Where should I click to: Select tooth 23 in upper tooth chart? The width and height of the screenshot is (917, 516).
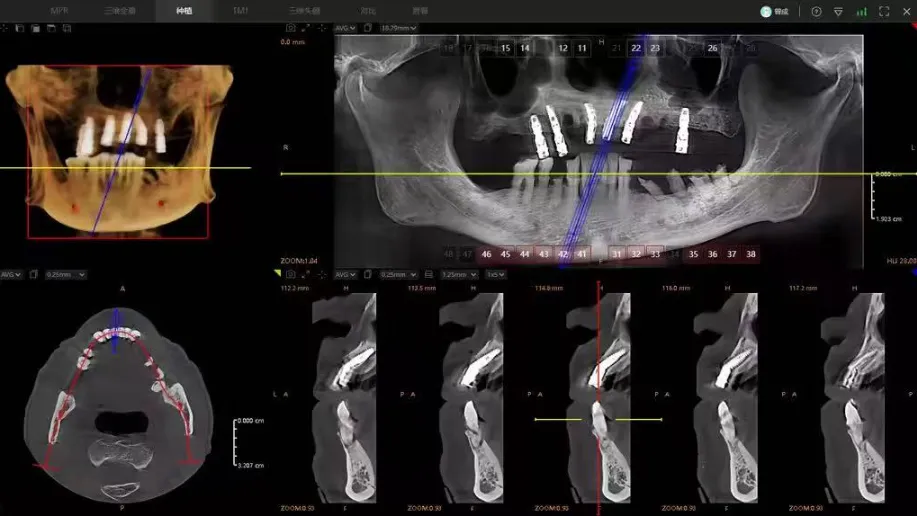pos(655,48)
